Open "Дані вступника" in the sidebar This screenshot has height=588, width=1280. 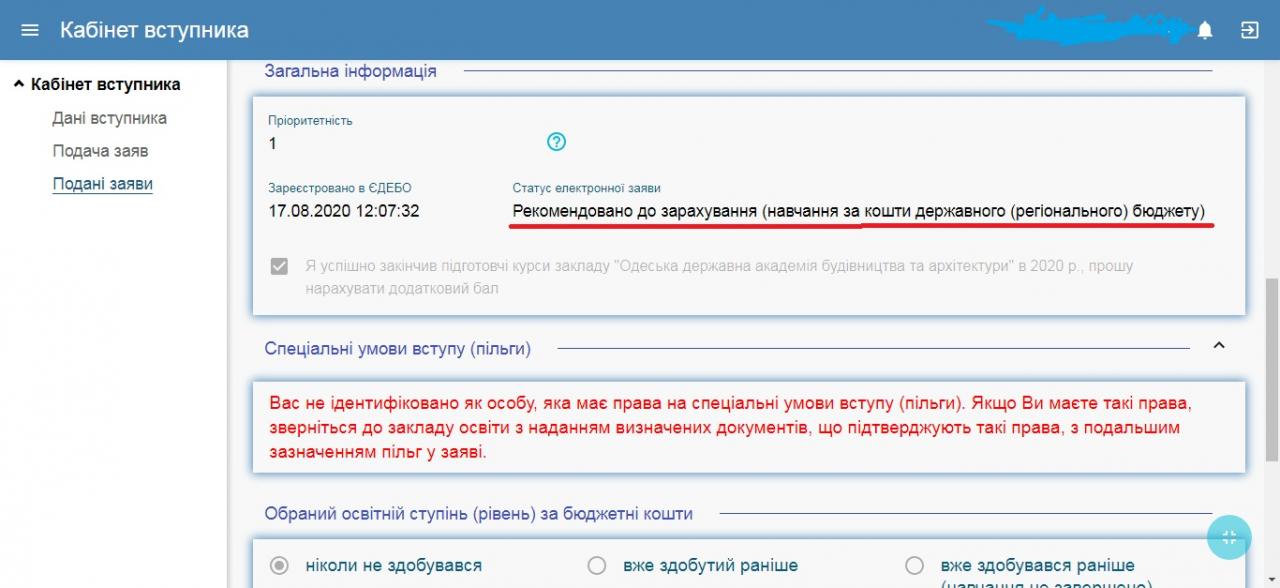click(x=109, y=118)
